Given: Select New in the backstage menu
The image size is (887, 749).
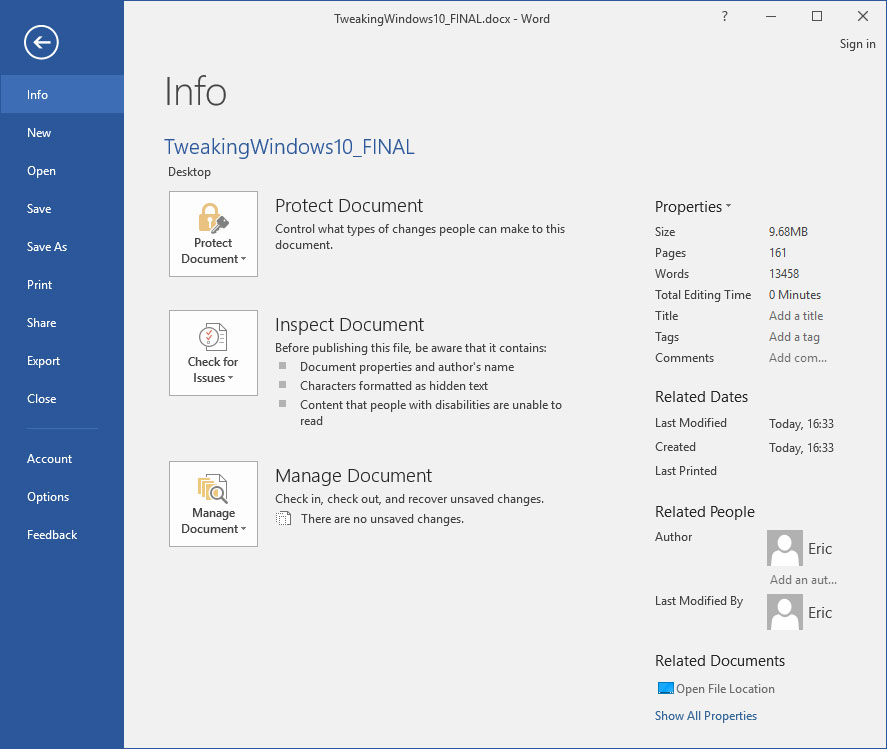Looking at the screenshot, I should [x=62, y=133].
